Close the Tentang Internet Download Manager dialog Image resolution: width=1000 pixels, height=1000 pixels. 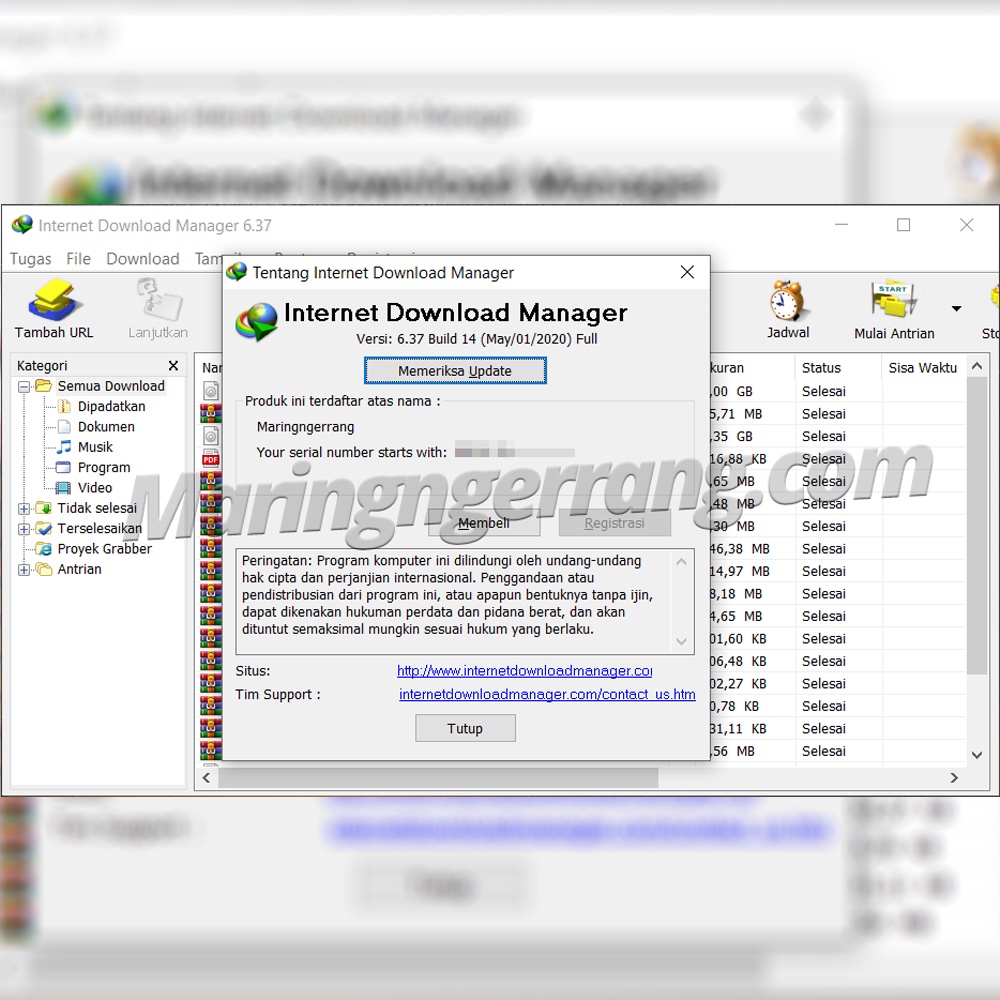(687, 272)
